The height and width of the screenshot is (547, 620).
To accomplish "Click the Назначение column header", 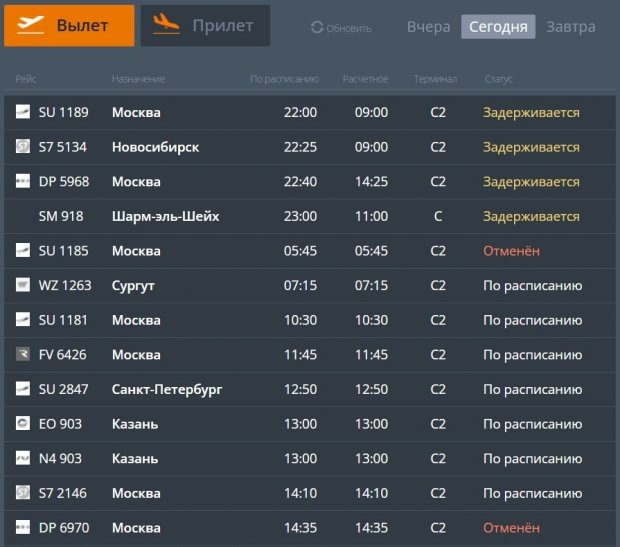I will (x=138, y=79).
